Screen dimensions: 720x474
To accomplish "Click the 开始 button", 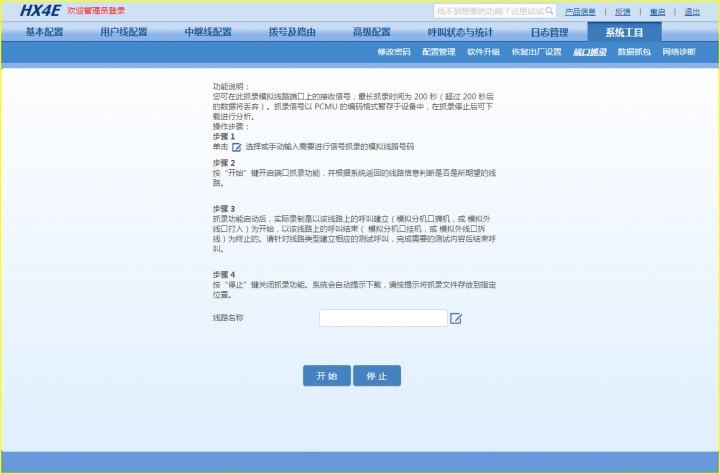I will coord(327,376).
